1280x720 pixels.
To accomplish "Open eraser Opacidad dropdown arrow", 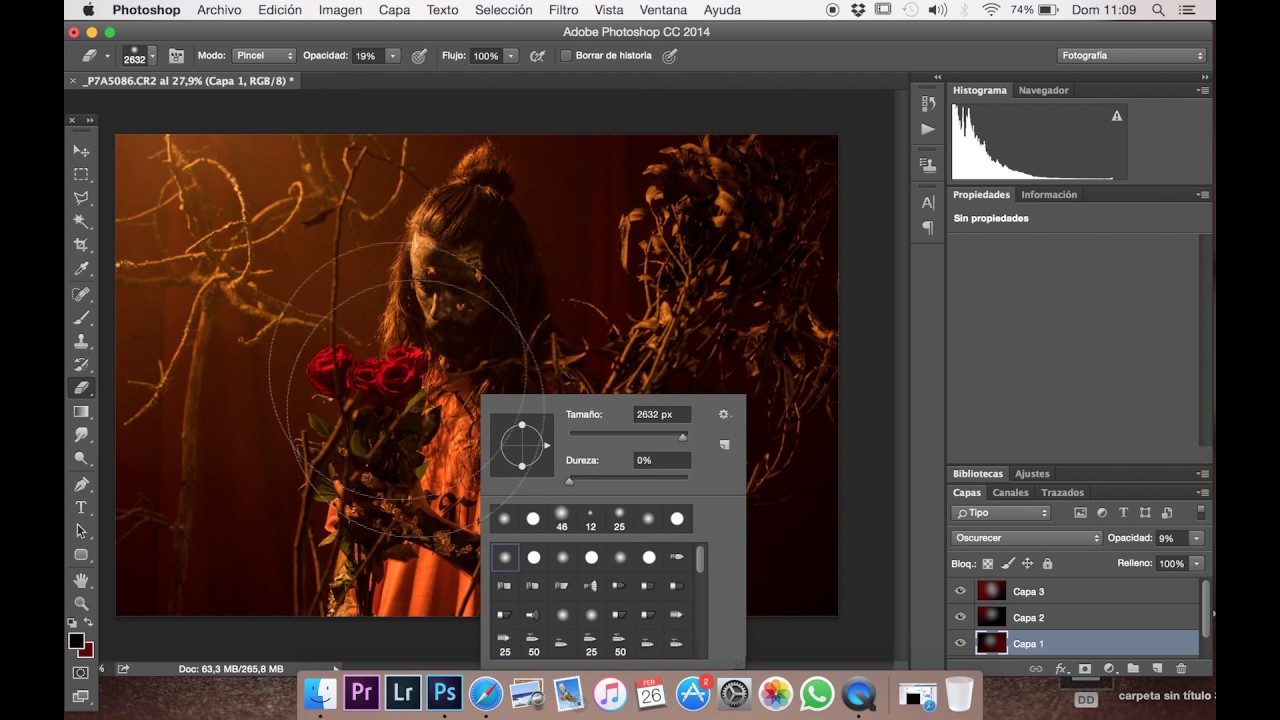I will 393,56.
